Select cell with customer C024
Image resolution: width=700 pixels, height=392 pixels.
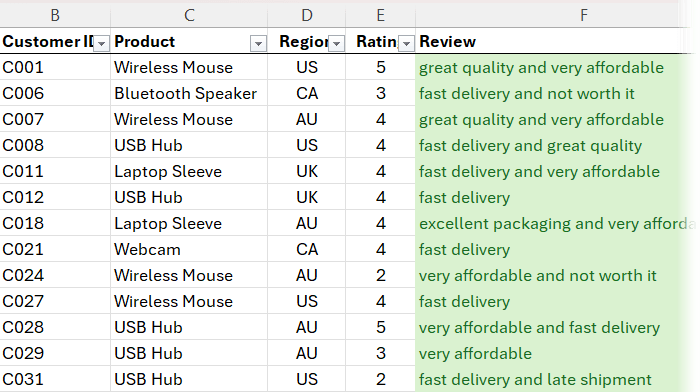click(x=55, y=275)
